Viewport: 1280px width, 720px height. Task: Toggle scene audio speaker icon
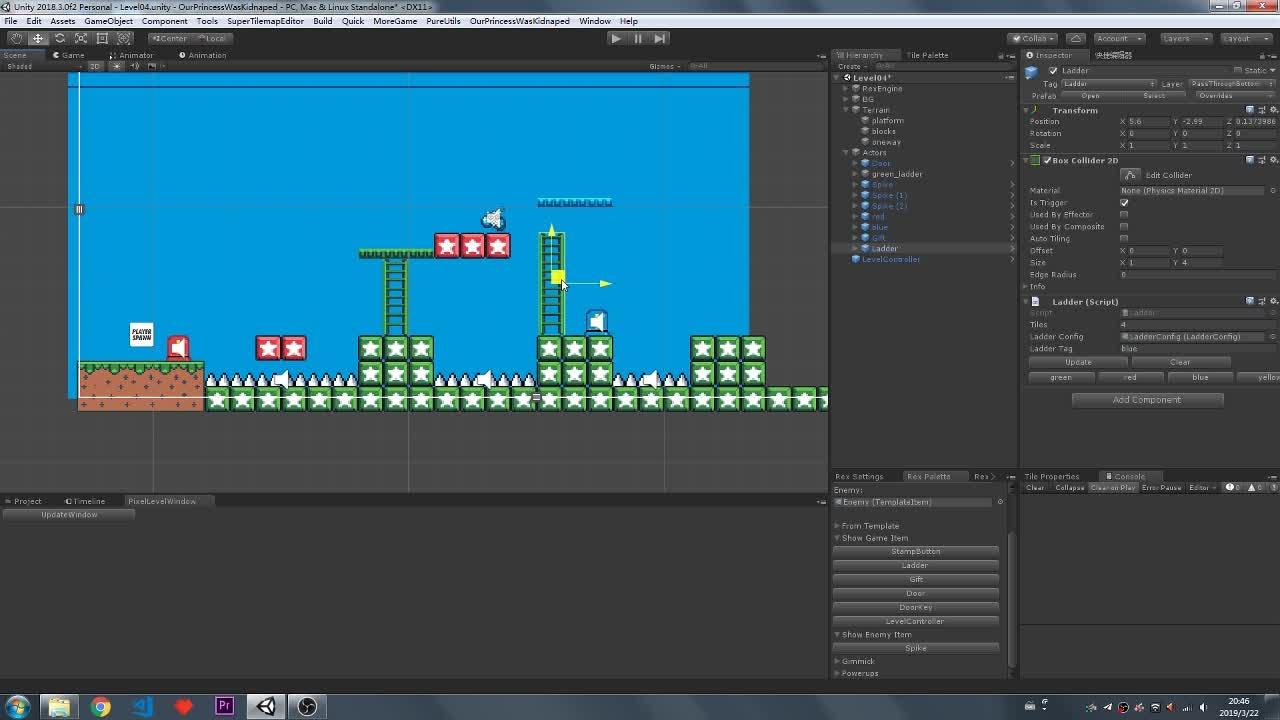134,66
